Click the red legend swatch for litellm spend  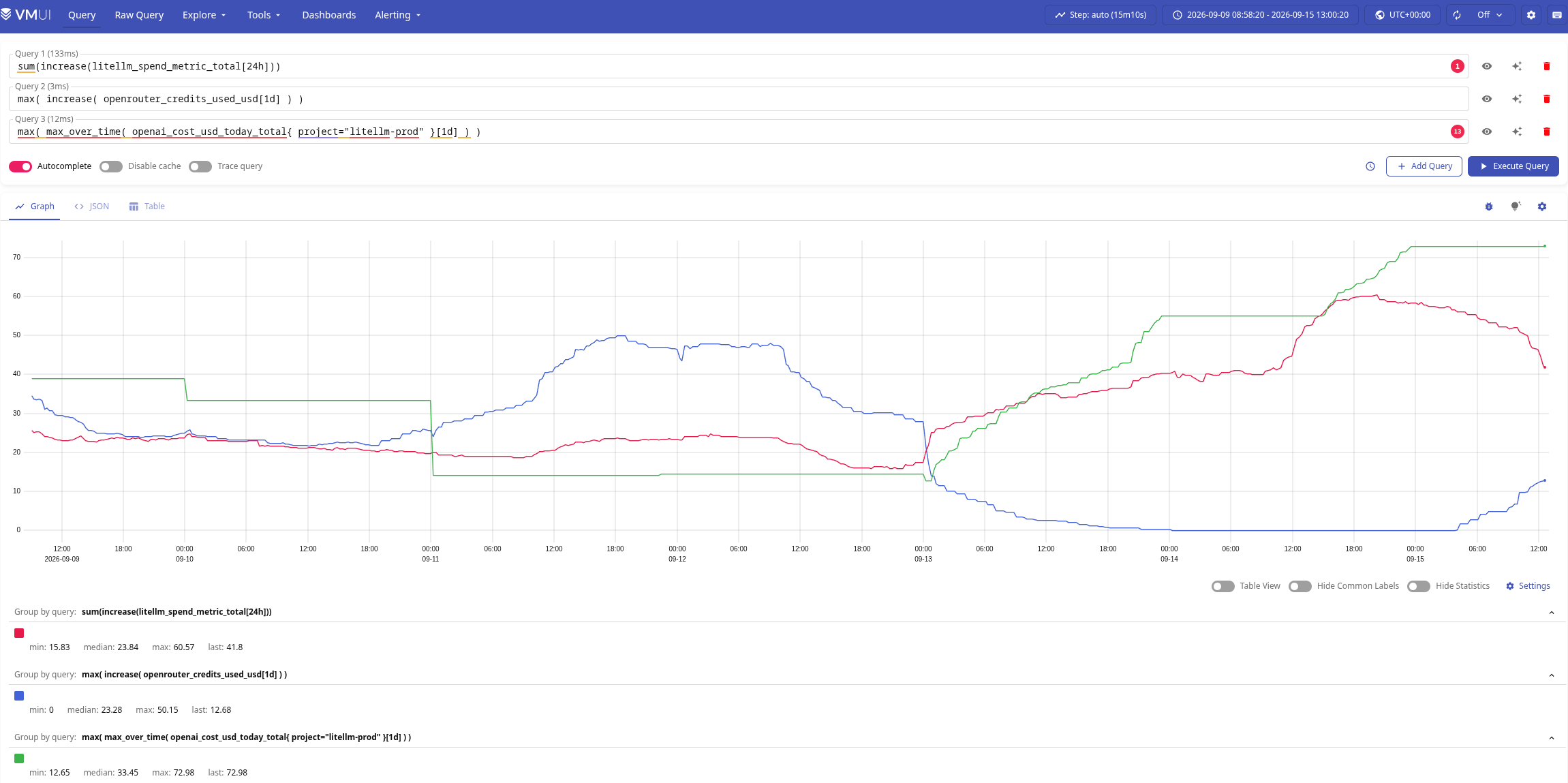pos(19,633)
